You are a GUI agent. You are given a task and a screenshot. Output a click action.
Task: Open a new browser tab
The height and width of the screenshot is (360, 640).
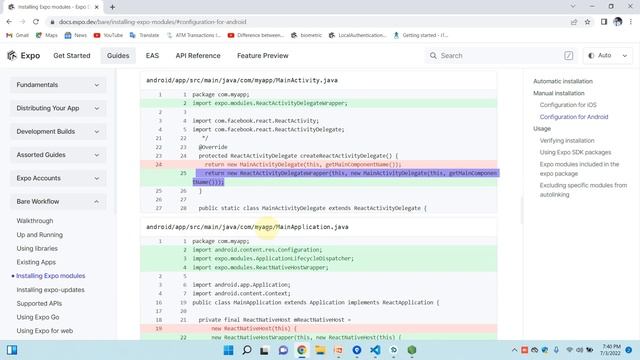112,7
